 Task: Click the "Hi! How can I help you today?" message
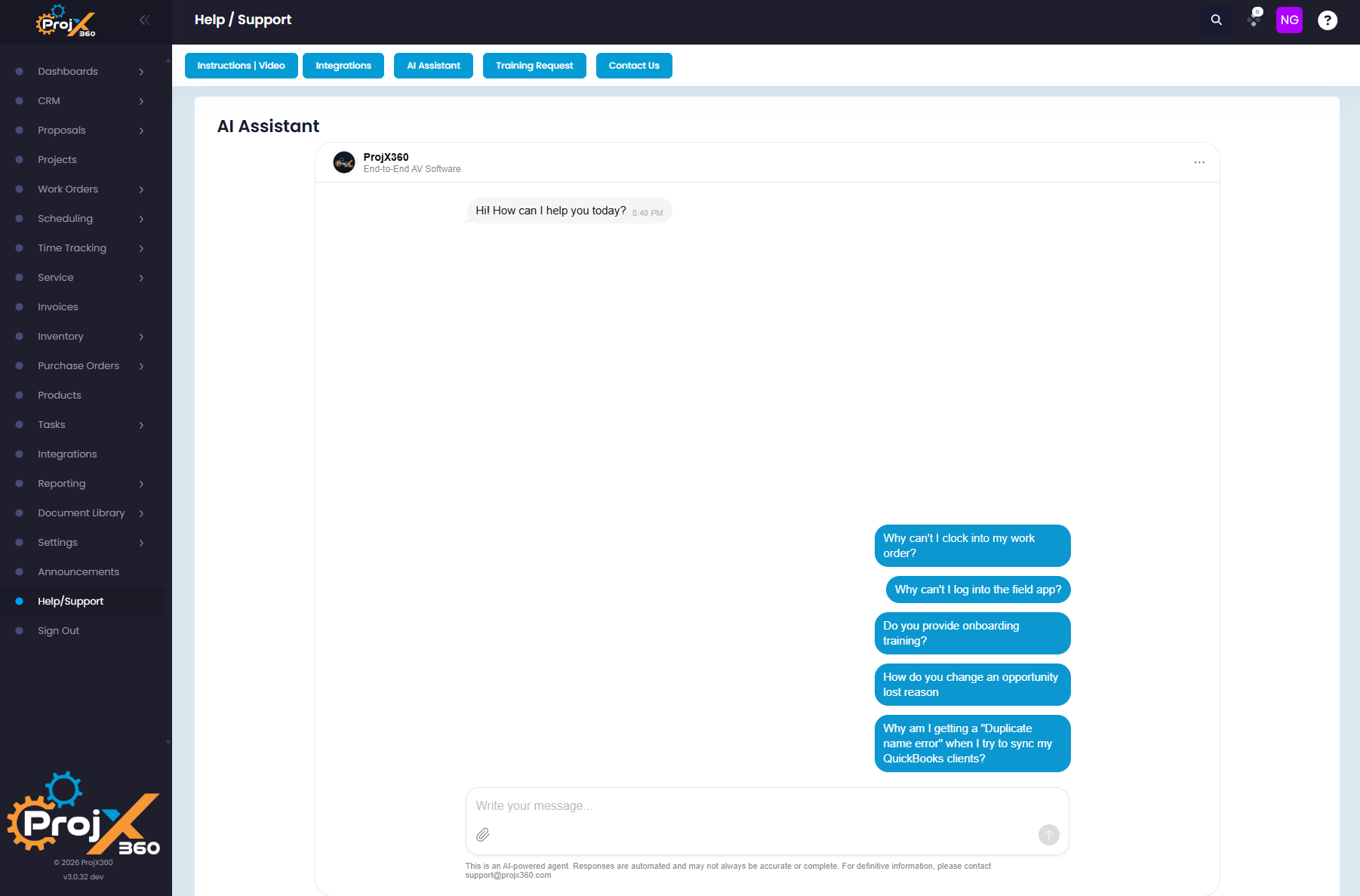tap(569, 211)
